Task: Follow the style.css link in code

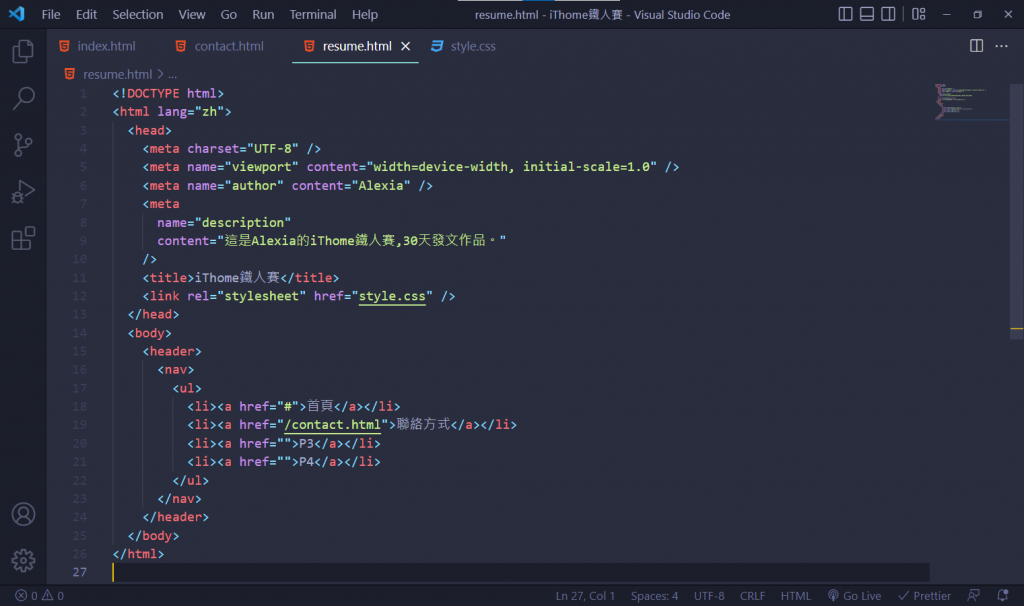Action: click(x=392, y=296)
